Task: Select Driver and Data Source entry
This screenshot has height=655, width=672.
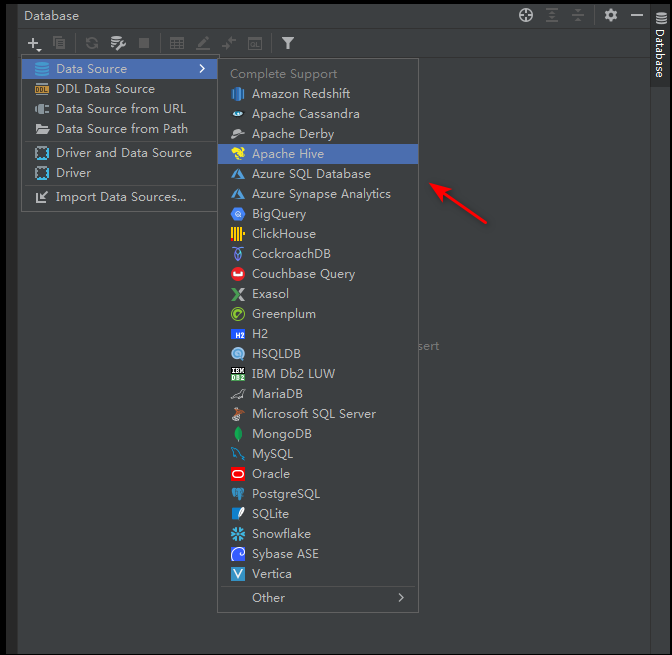Action: pos(120,153)
